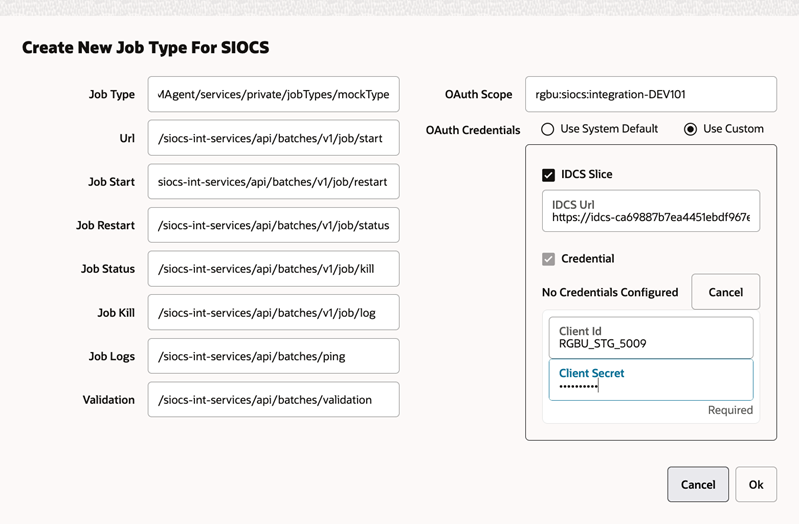Click the 'Job Logs' label

112,356
